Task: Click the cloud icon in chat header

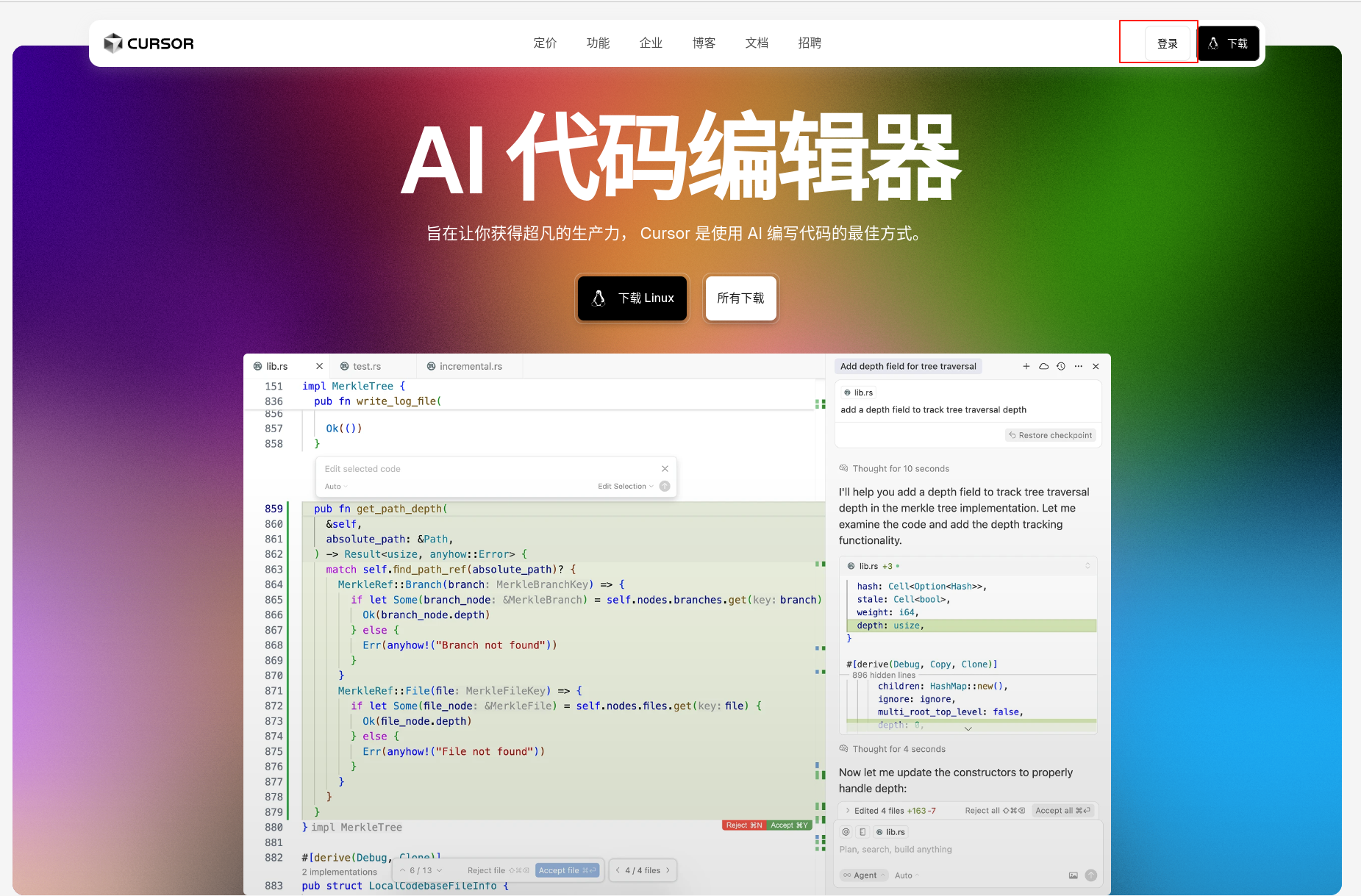Action: pos(1043,366)
